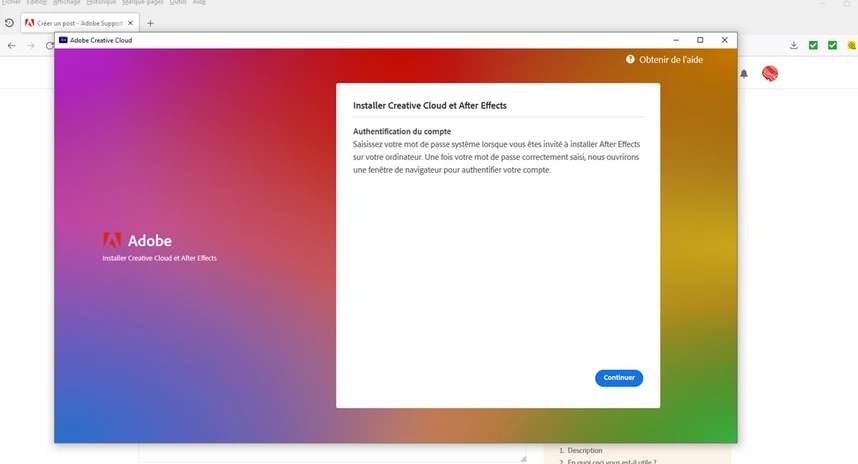Viewport: 858px width, 464px height.
Task: Select the Créer un post - Adobe Support tab
Action: pyautogui.click(x=79, y=23)
